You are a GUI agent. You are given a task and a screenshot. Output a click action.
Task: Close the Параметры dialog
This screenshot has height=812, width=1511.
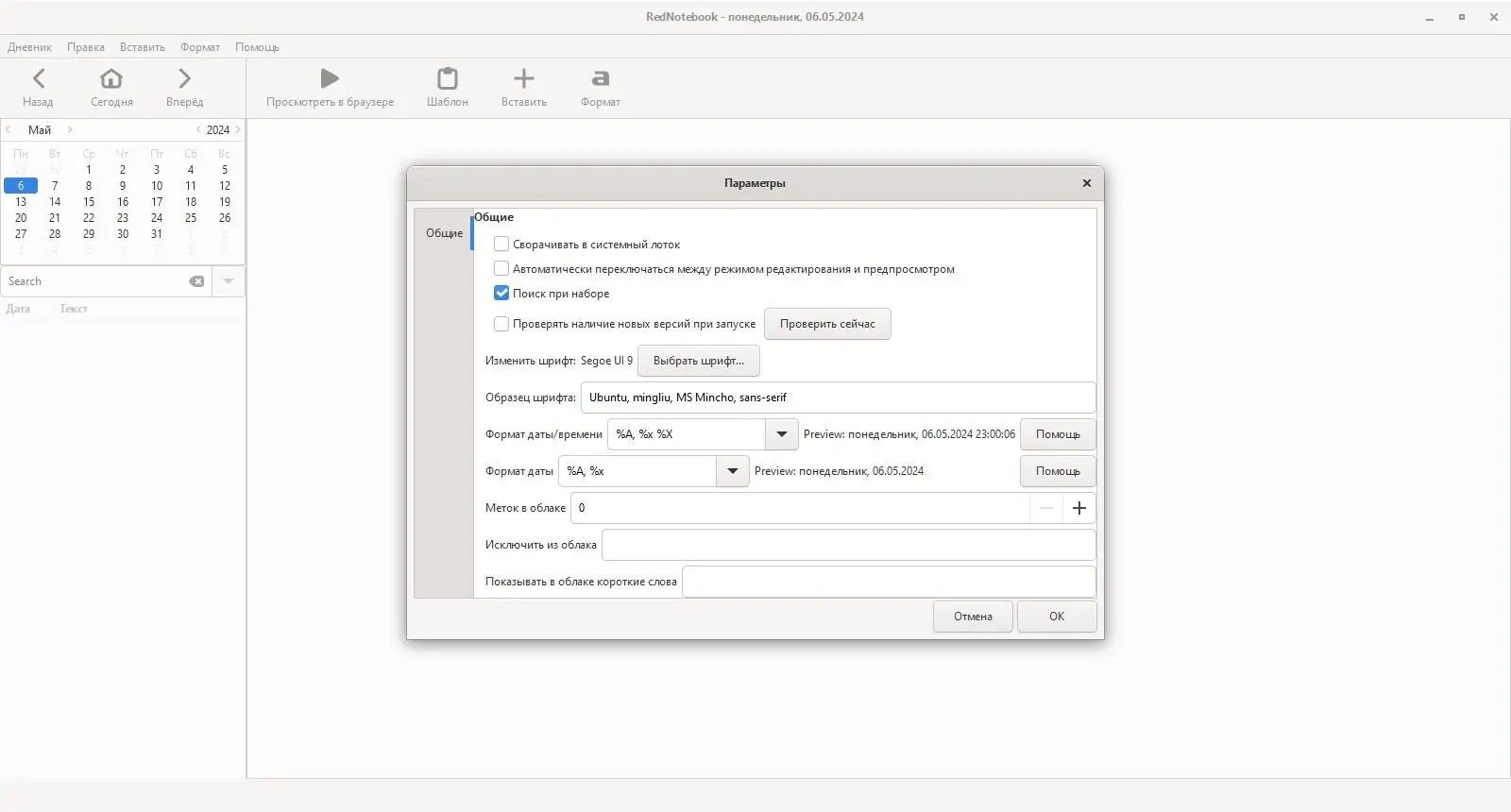click(1087, 183)
